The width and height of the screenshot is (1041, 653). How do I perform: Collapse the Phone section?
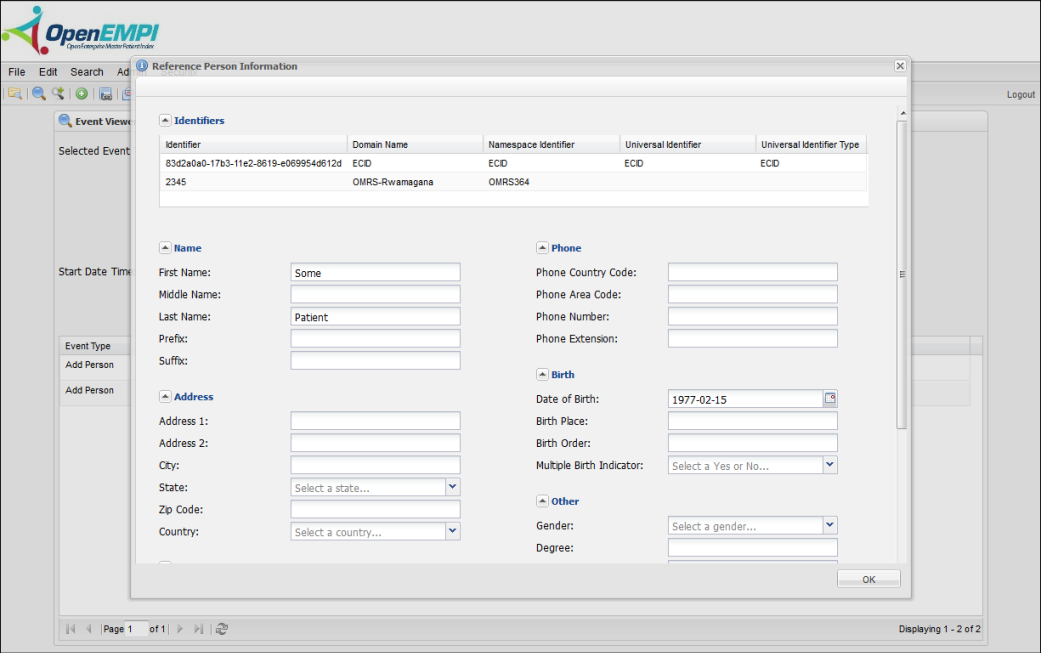click(542, 248)
